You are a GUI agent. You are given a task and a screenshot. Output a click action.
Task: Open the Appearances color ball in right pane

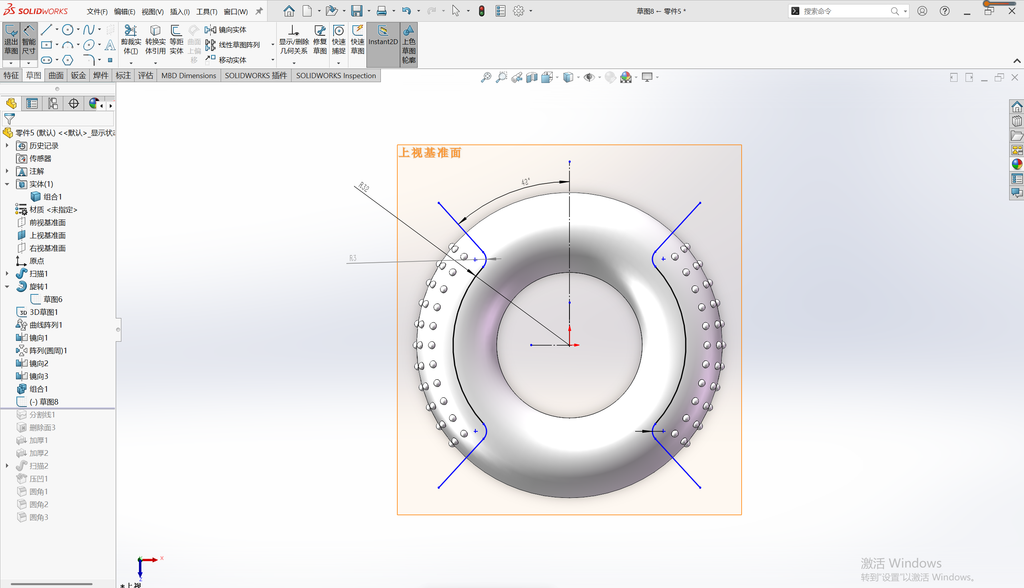coord(1017,164)
